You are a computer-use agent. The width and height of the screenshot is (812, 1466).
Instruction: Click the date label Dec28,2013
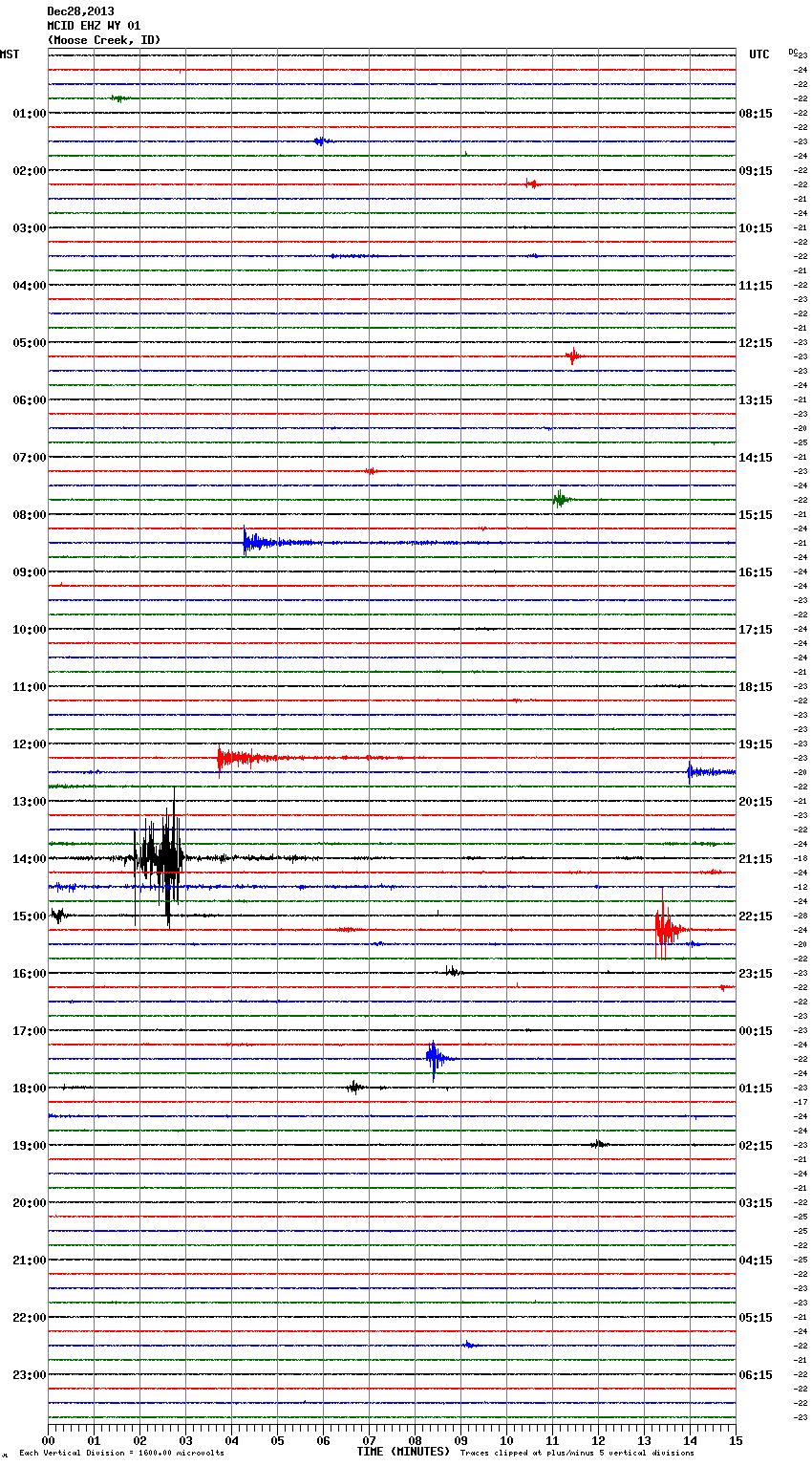(80, 11)
